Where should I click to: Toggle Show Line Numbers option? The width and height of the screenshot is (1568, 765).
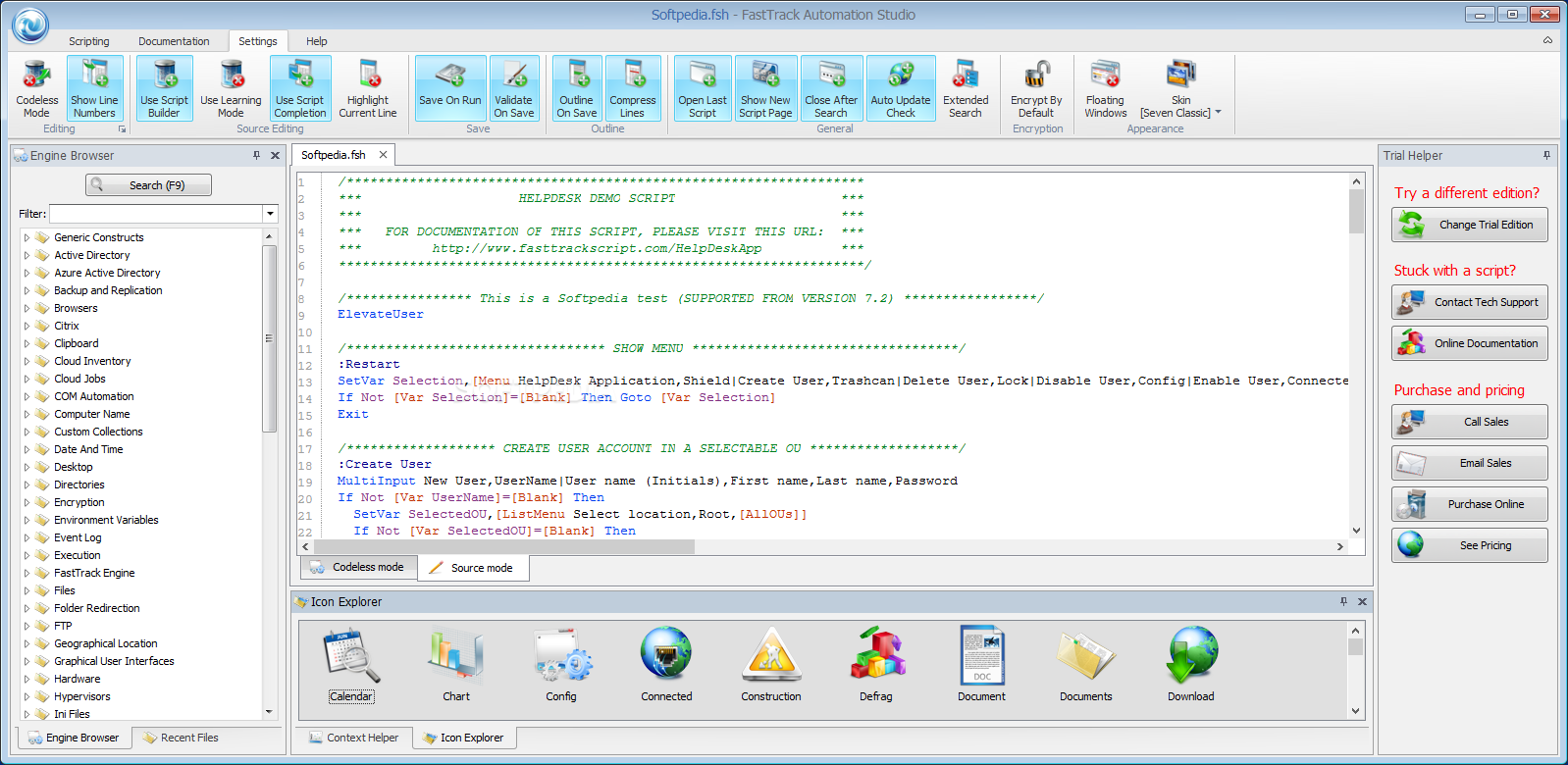94,88
